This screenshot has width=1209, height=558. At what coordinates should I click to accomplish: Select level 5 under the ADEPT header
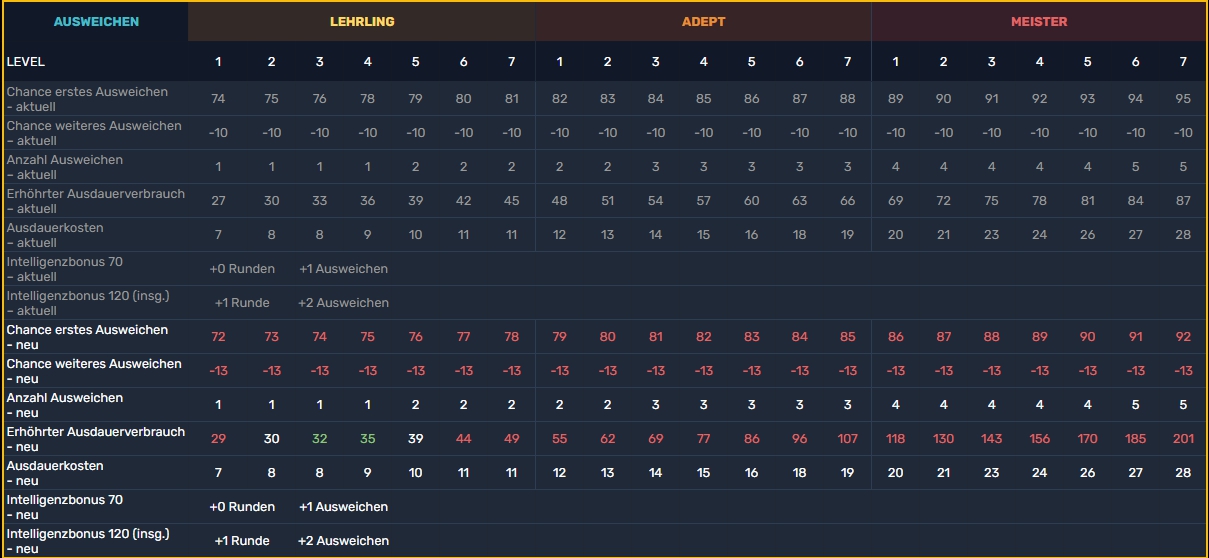751,62
